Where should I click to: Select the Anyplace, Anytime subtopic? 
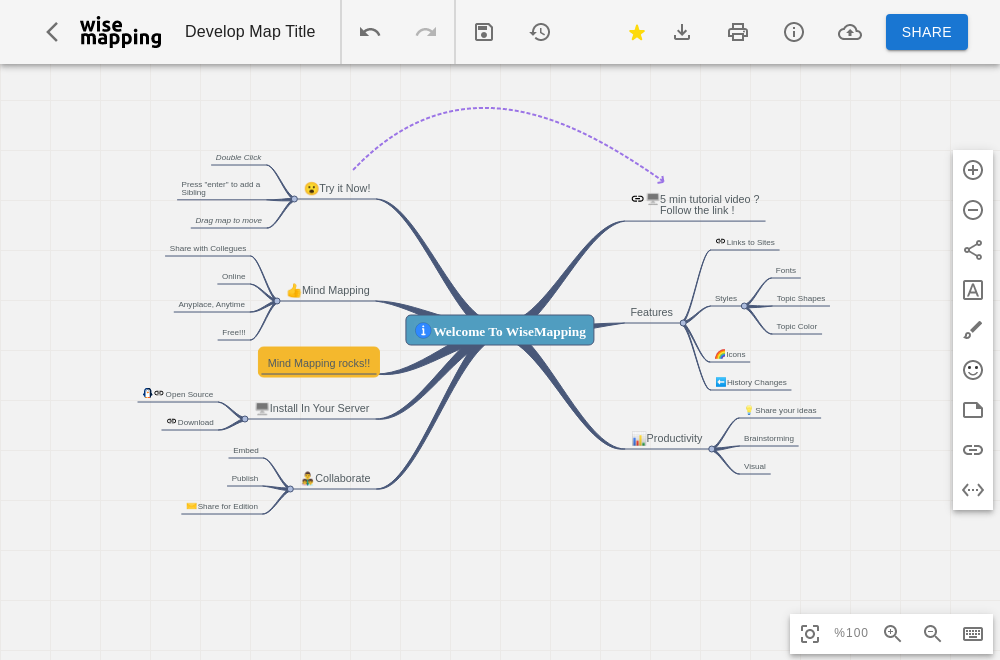pos(212,305)
